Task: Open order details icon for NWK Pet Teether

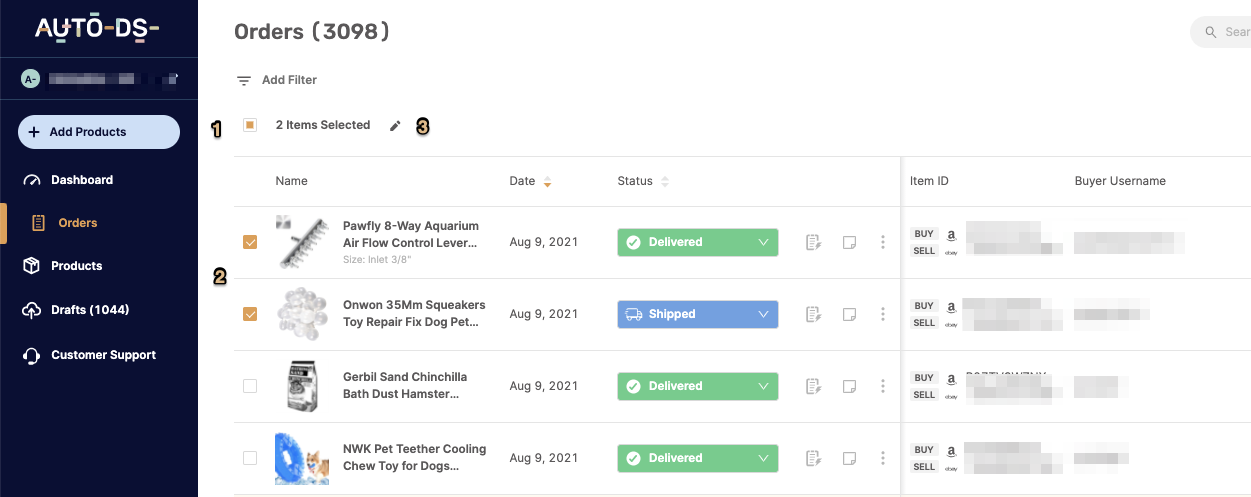Action: [814, 458]
